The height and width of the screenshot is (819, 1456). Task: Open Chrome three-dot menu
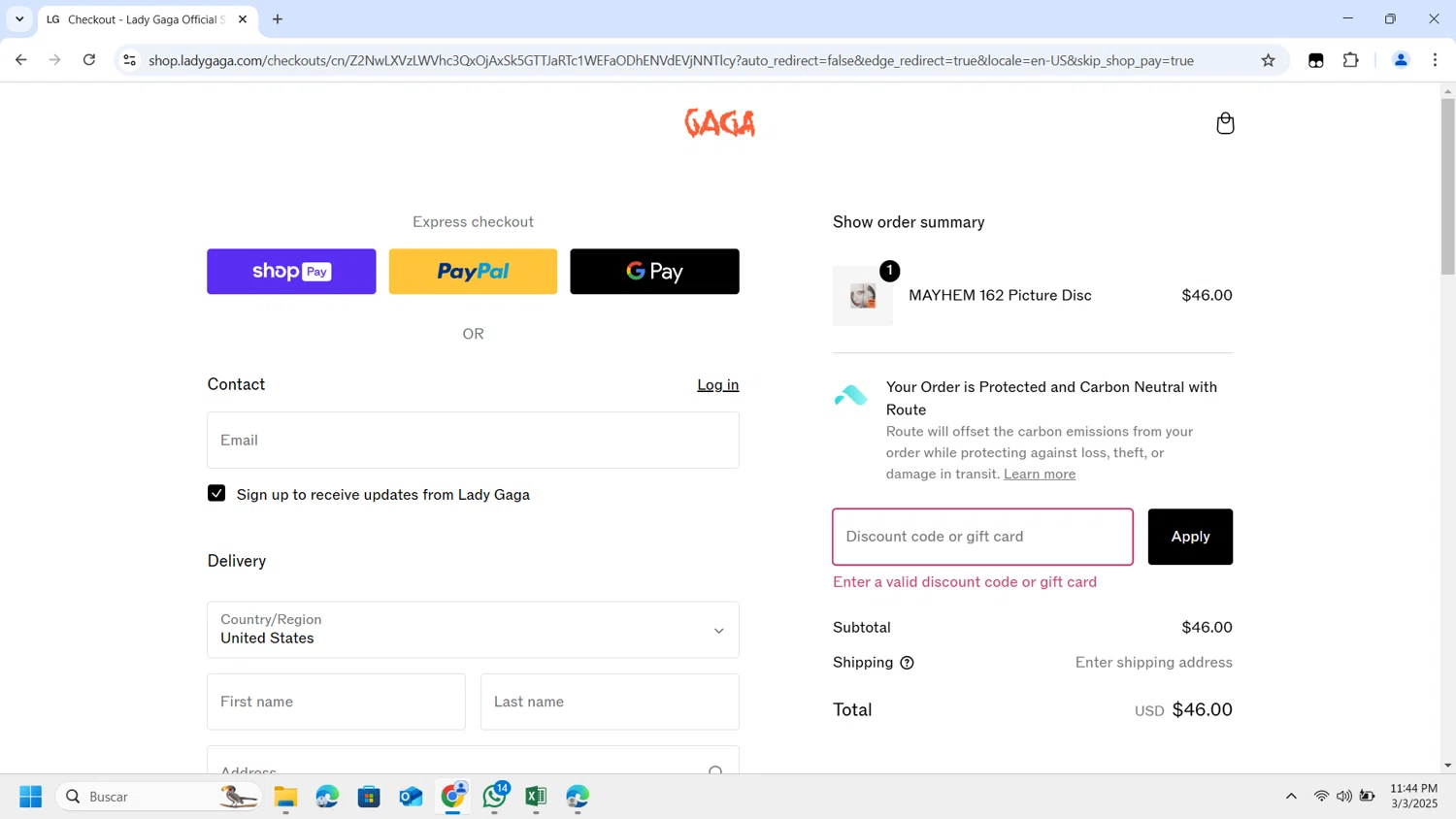pyautogui.click(x=1435, y=60)
